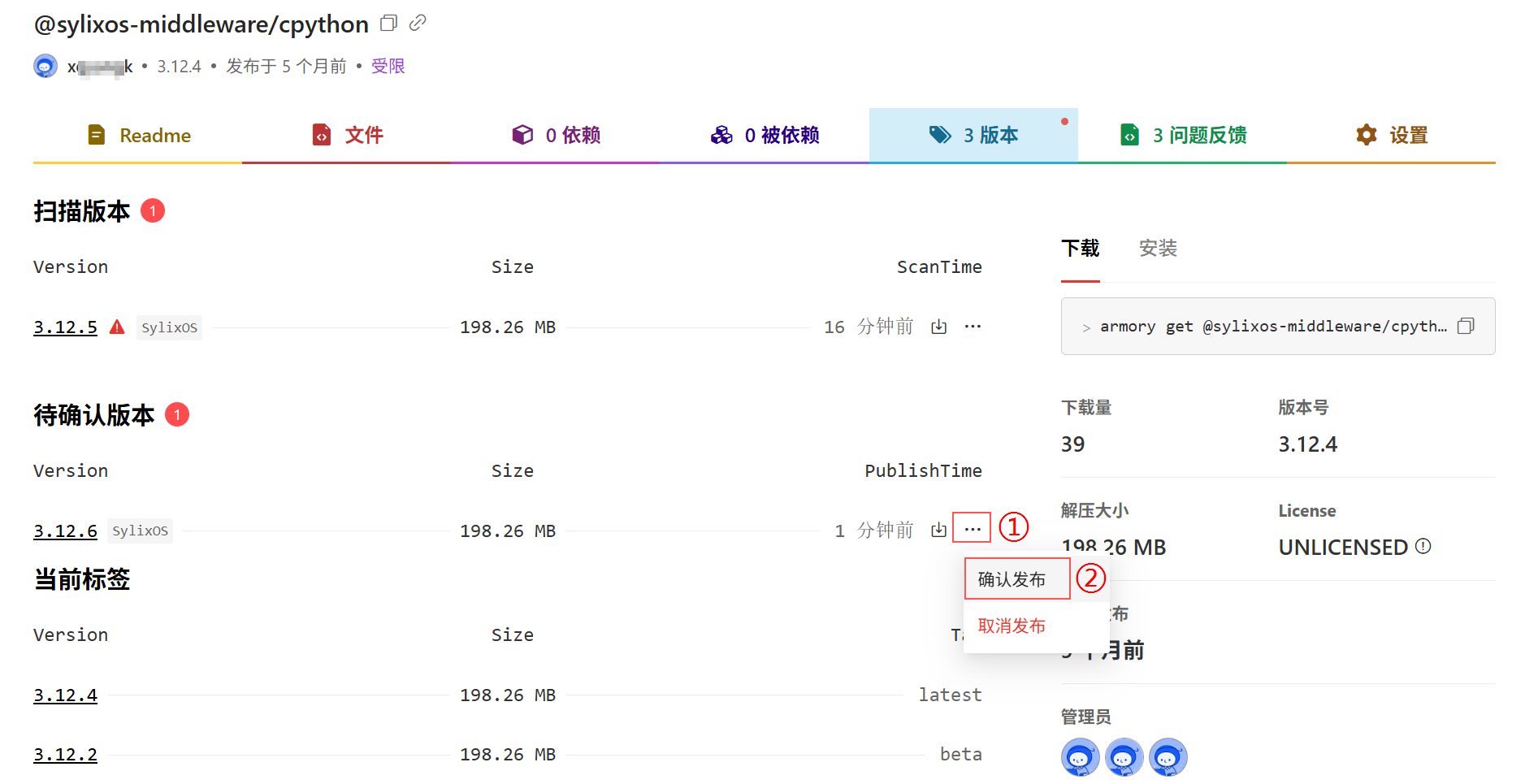Download version 3.12.5 via download icon
The image size is (1525, 784).
pos(939,327)
